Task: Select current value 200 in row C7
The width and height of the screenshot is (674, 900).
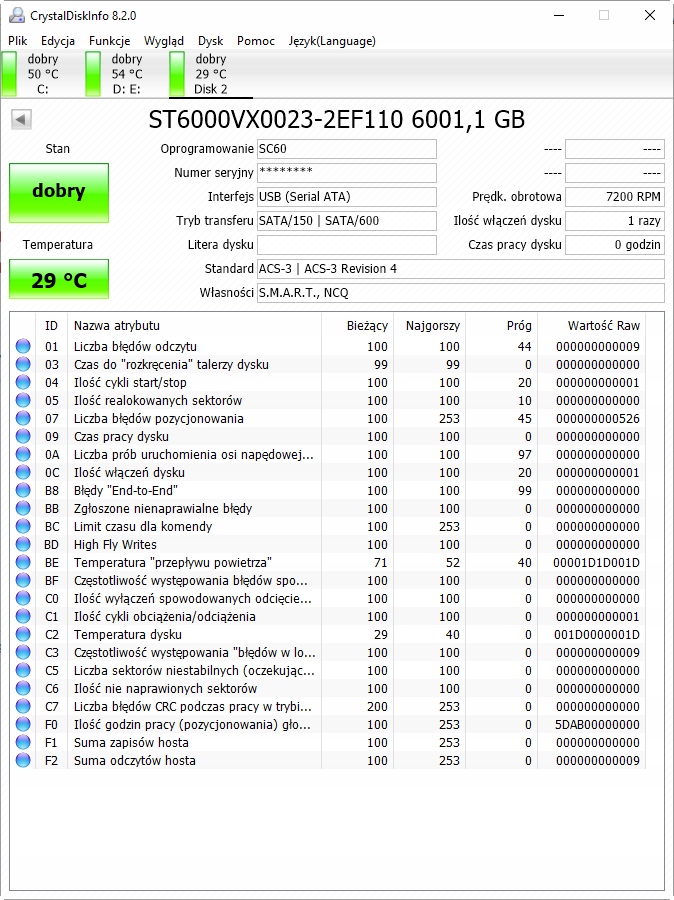Action: coord(377,707)
